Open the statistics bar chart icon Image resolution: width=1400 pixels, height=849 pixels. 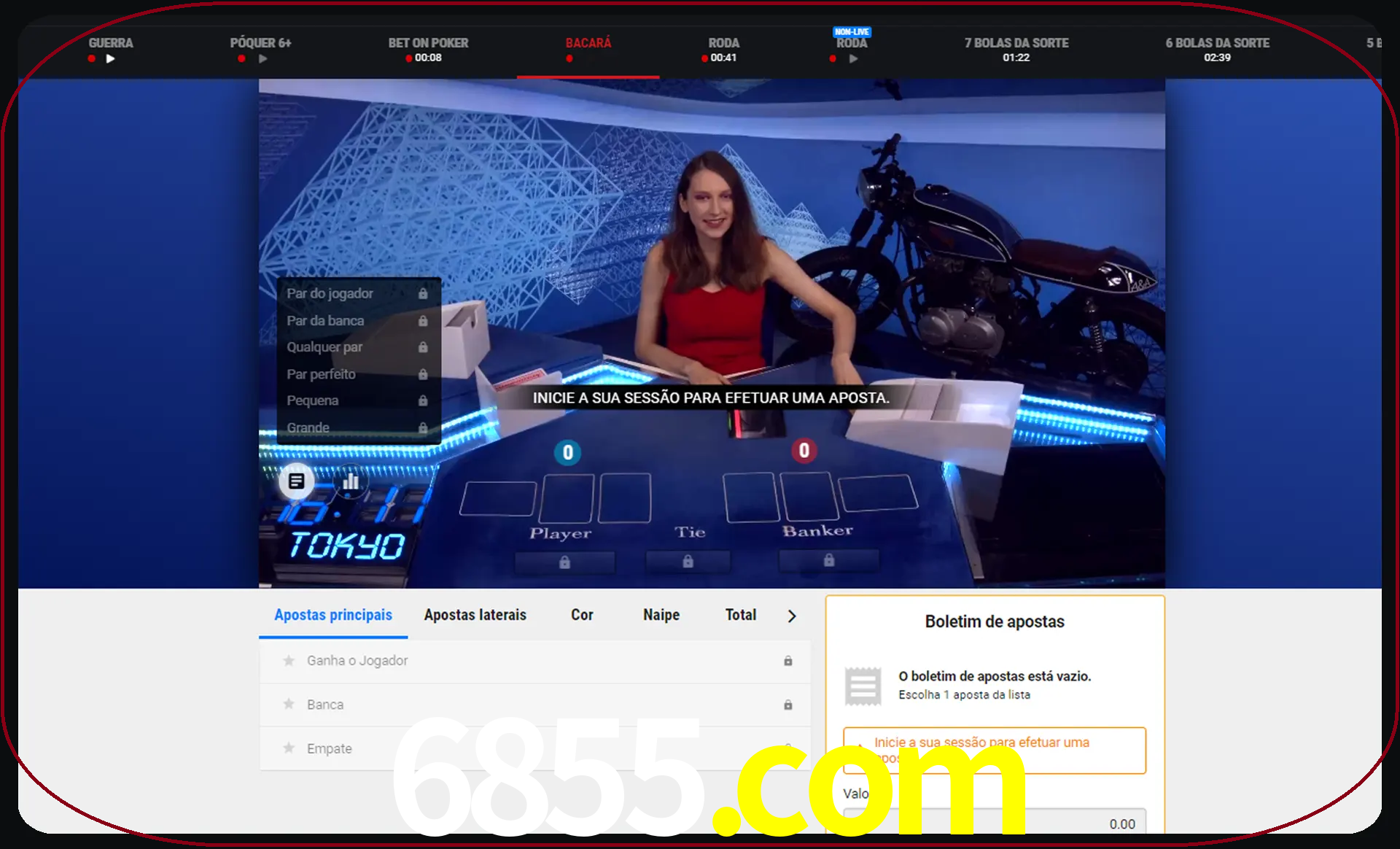point(351,481)
